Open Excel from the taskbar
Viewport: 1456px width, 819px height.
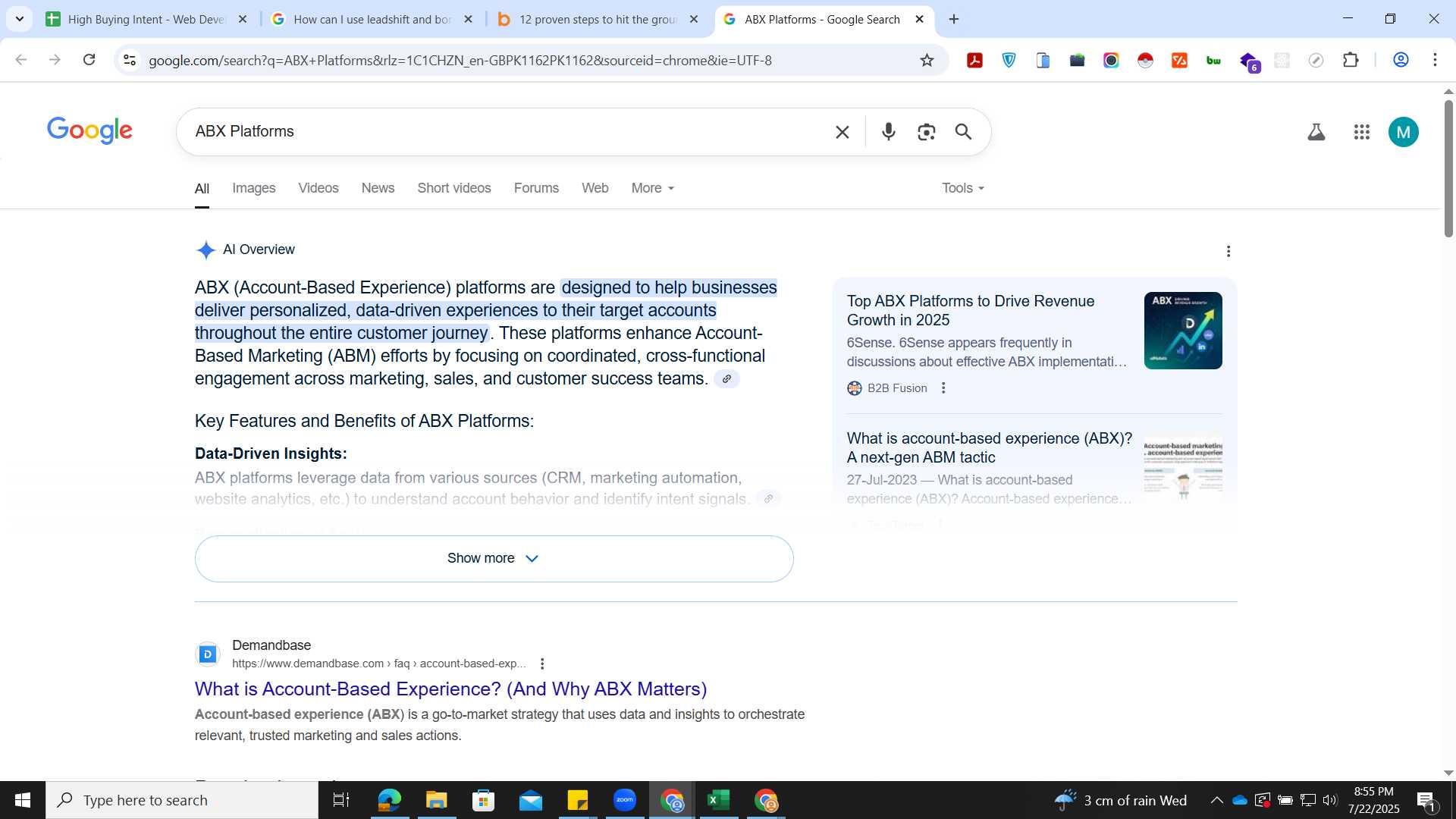717,800
